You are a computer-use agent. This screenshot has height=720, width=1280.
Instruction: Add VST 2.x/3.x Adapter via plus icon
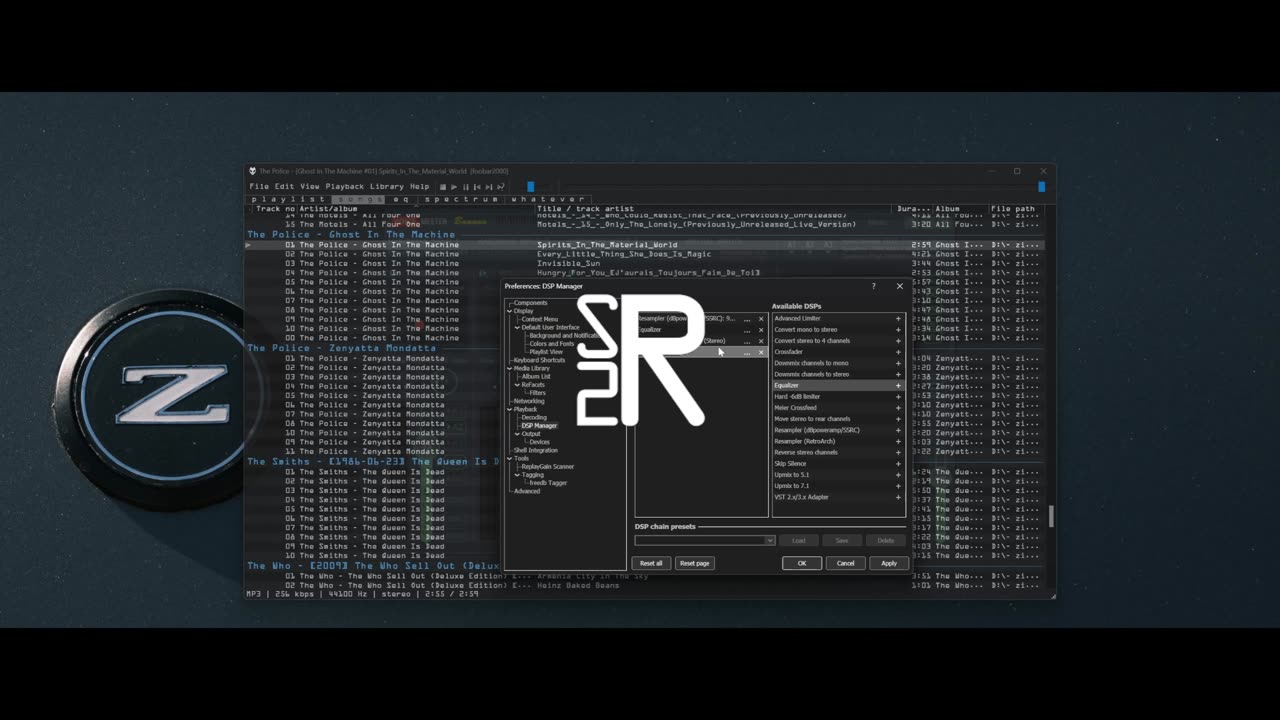click(x=898, y=497)
